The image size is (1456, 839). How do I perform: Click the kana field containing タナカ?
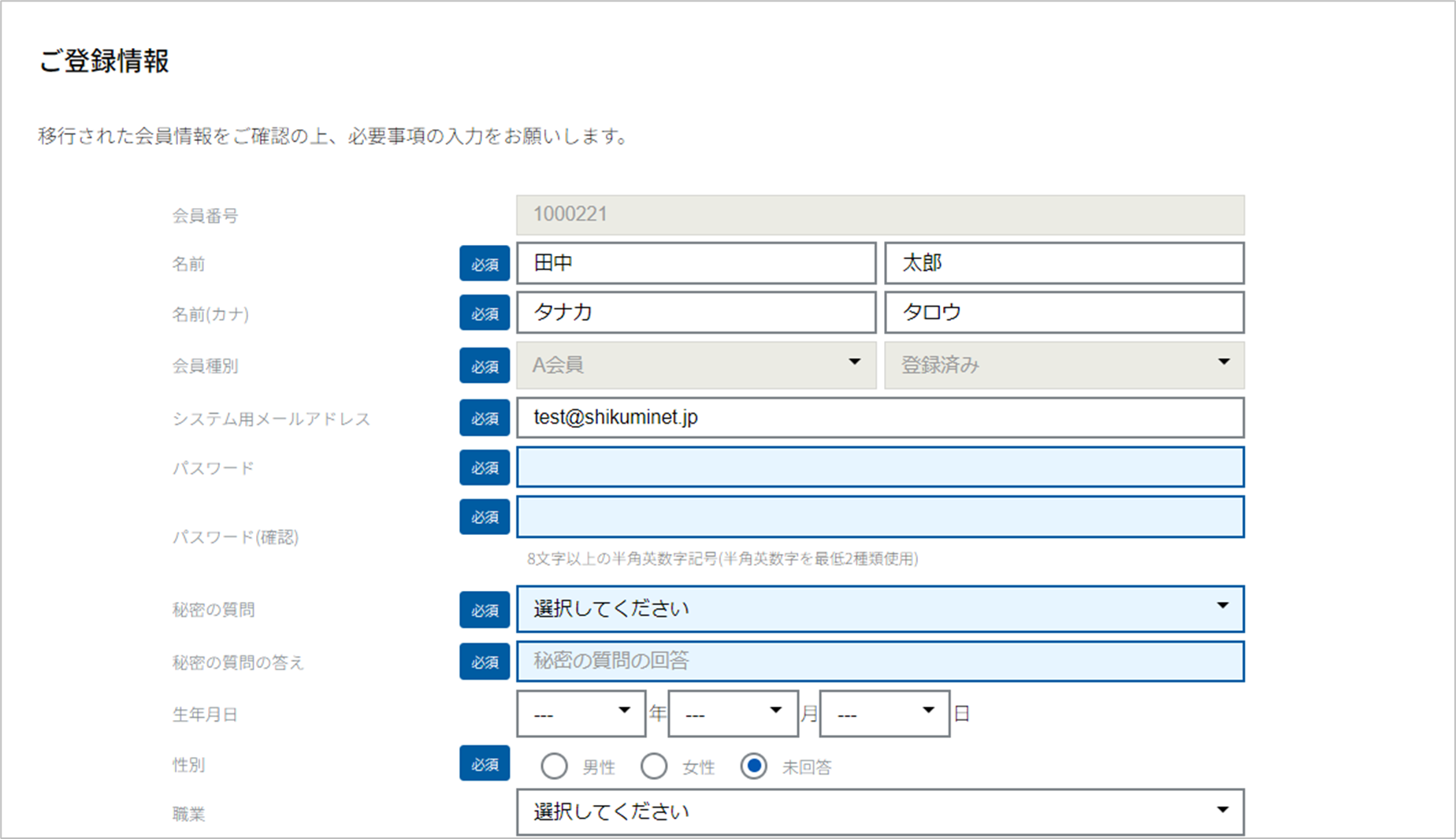(x=696, y=312)
